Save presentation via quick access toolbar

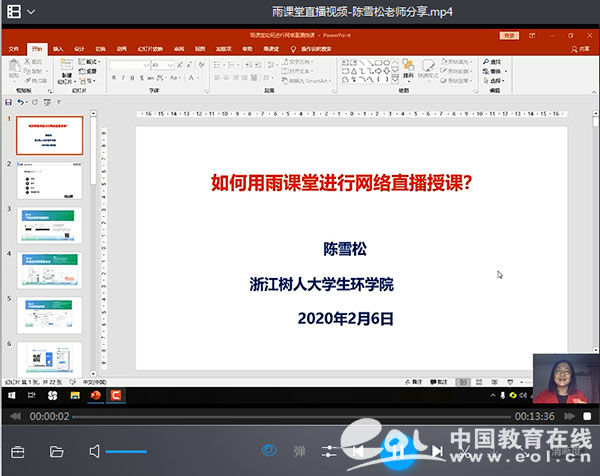coord(8,102)
